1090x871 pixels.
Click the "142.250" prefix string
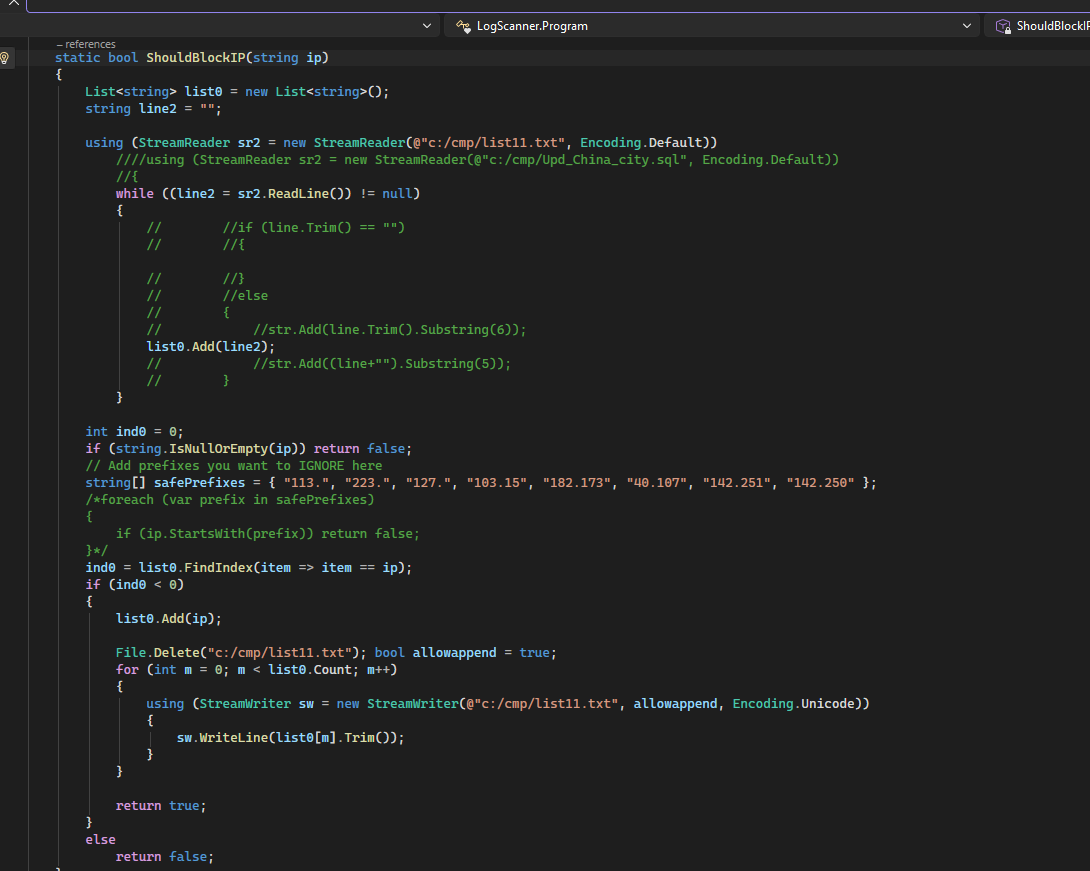(820, 482)
